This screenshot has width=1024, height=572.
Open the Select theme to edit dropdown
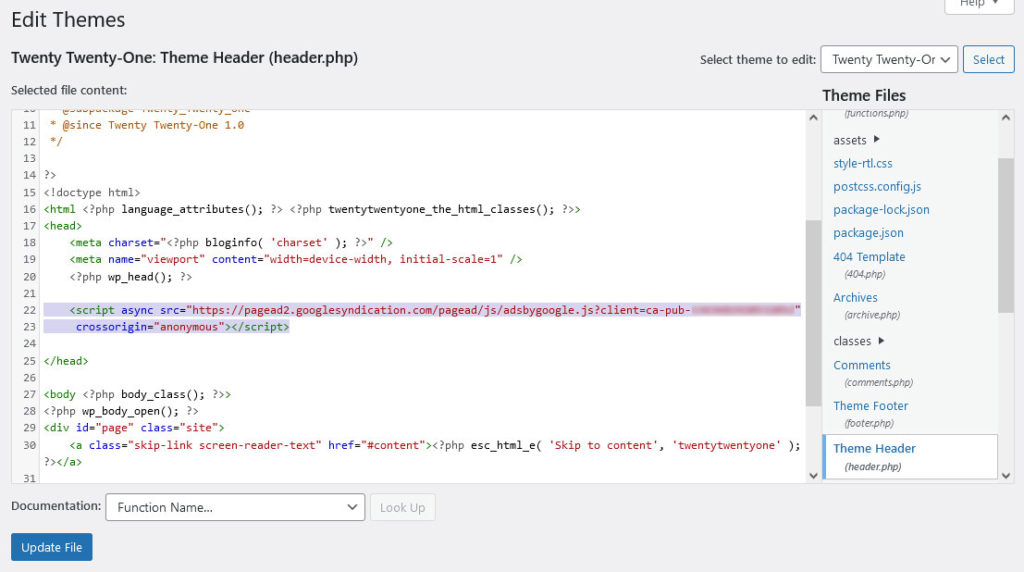point(889,59)
